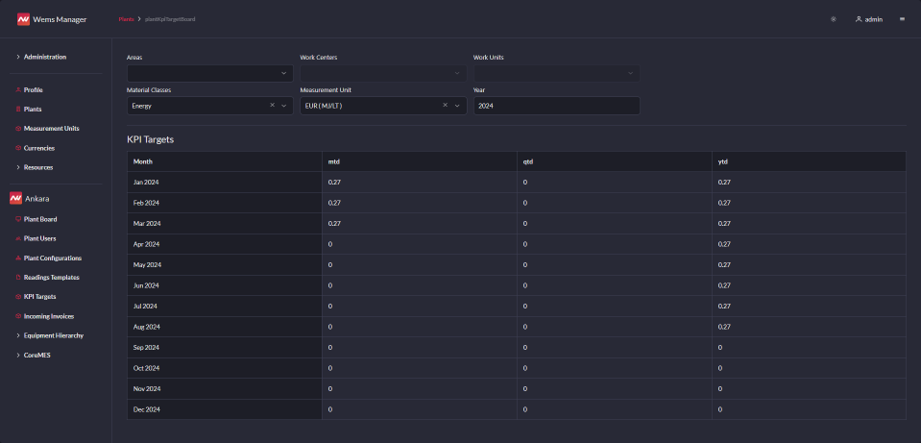Click the Plants breadcrumb link
This screenshot has width=921, height=443.
point(126,19)
